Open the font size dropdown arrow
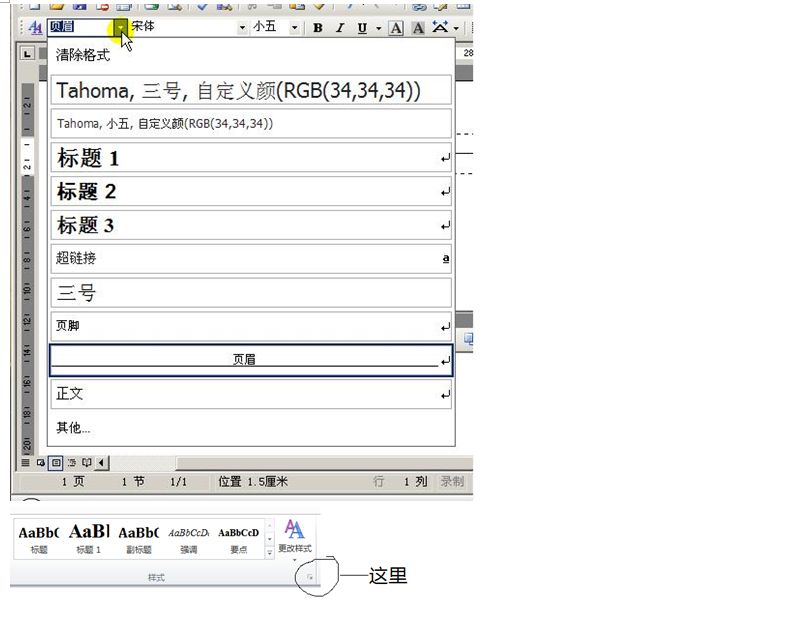This screenshot has width=799, height=624. click(x=295, y=28)
